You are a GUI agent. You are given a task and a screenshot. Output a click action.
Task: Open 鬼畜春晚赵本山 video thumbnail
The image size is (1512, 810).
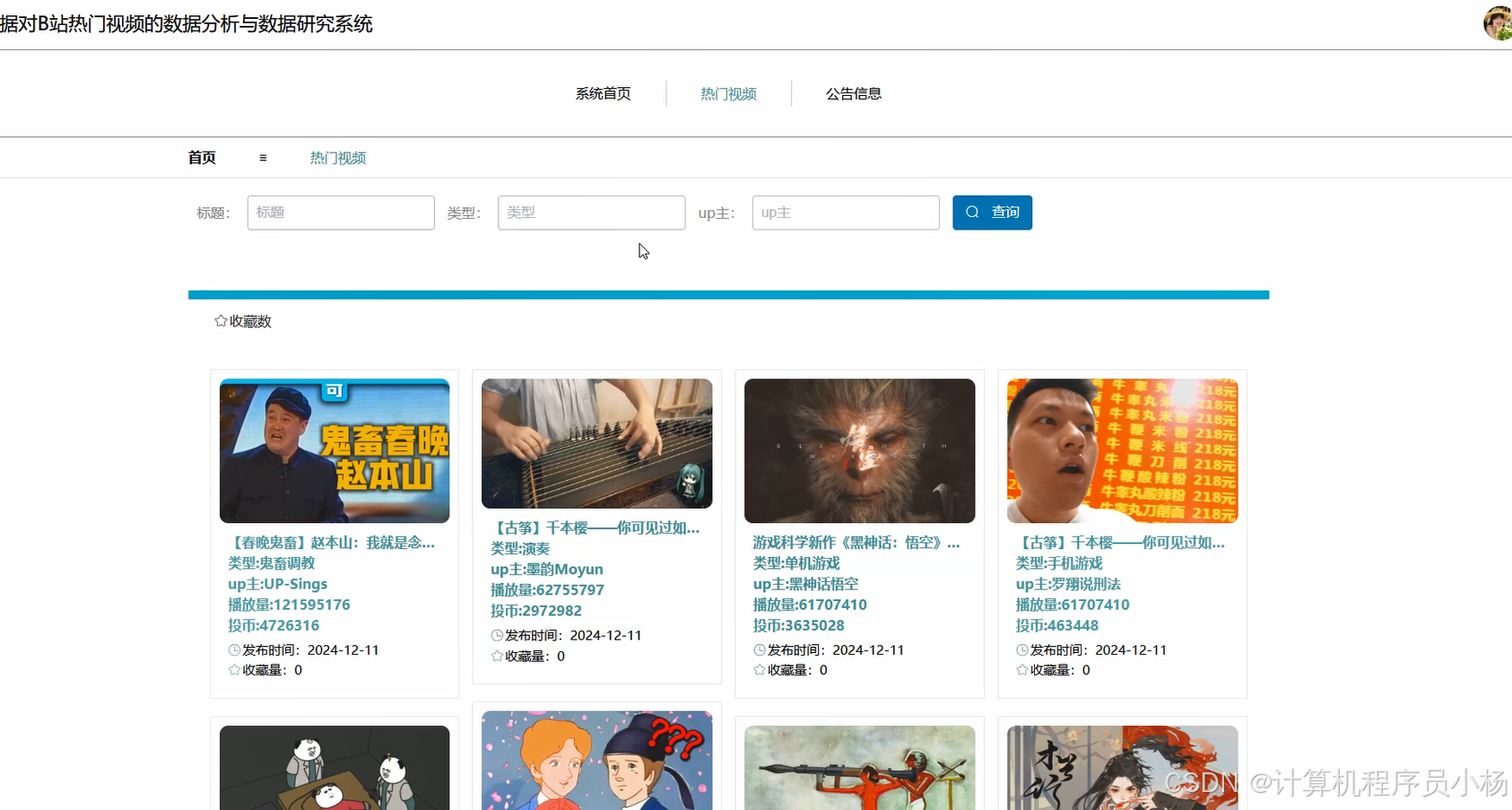click(335, 450)
